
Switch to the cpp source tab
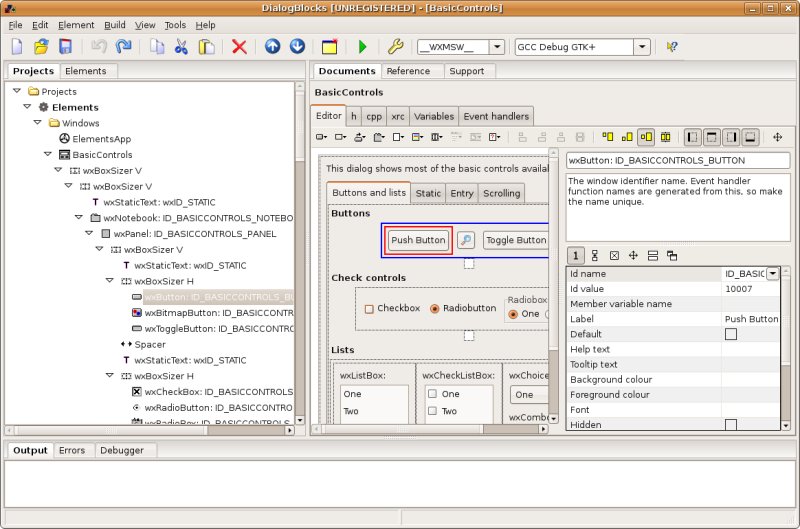(x=374, y=116)
